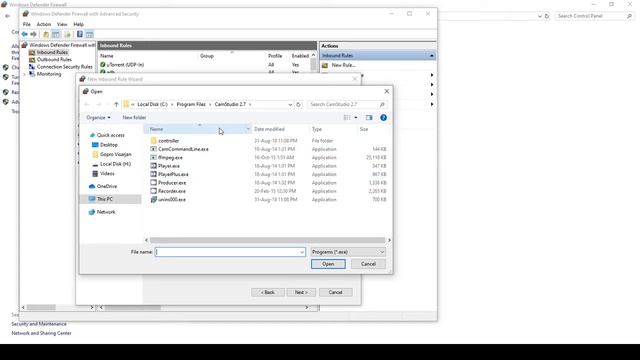Refresh the Control Panel address bar

pos(547,16)
